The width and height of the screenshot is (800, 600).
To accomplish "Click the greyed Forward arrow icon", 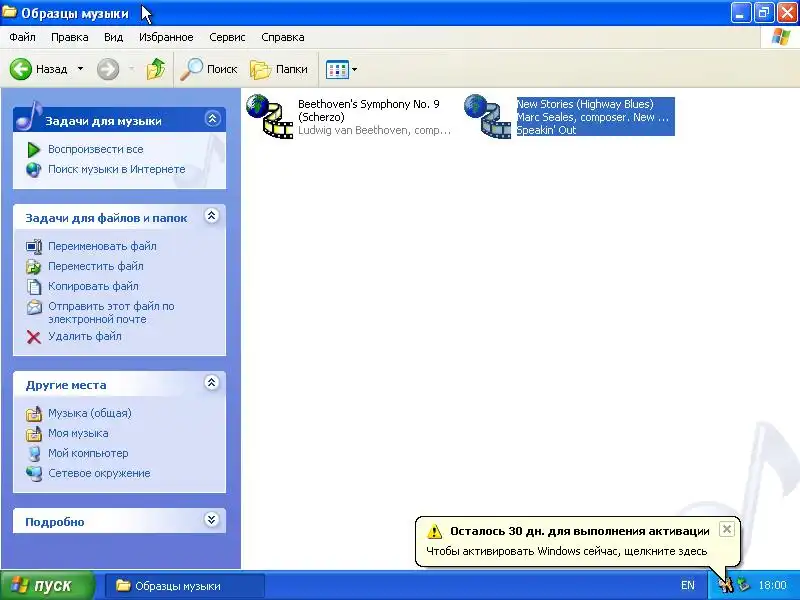I will [x=108, y=69].
